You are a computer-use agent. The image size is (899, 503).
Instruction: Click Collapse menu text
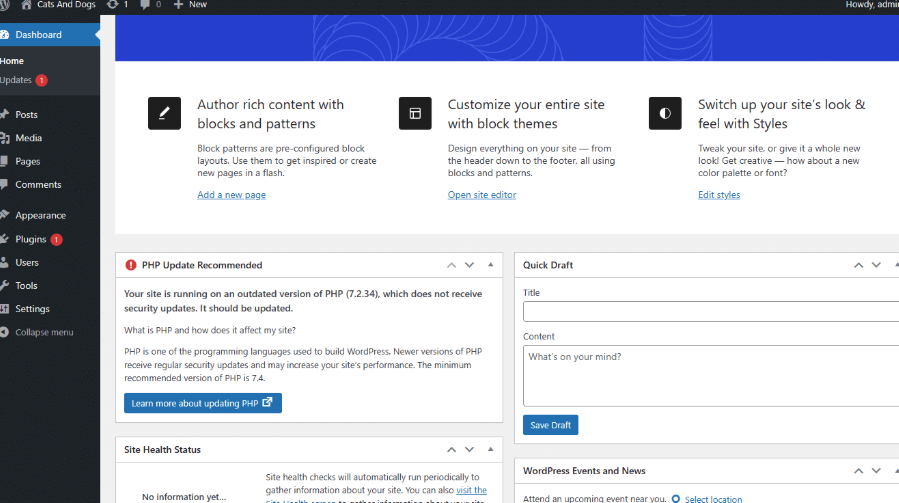point(44,332)
